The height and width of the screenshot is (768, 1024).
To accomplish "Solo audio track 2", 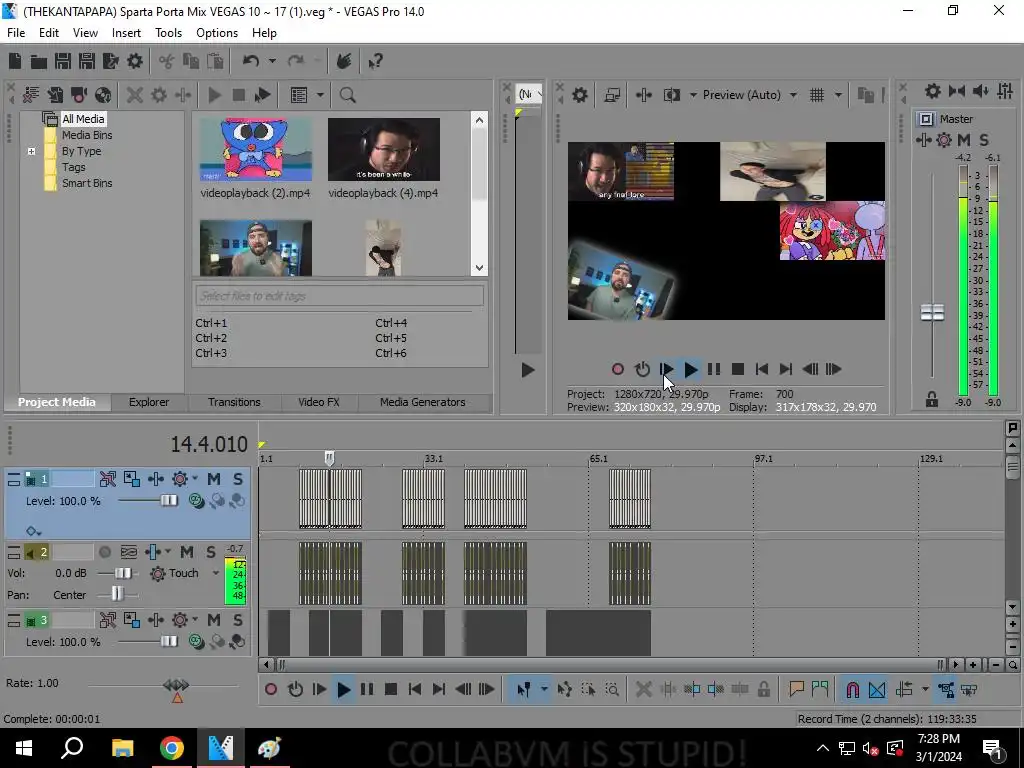I will pyautogui.click(x=211, y=552).
